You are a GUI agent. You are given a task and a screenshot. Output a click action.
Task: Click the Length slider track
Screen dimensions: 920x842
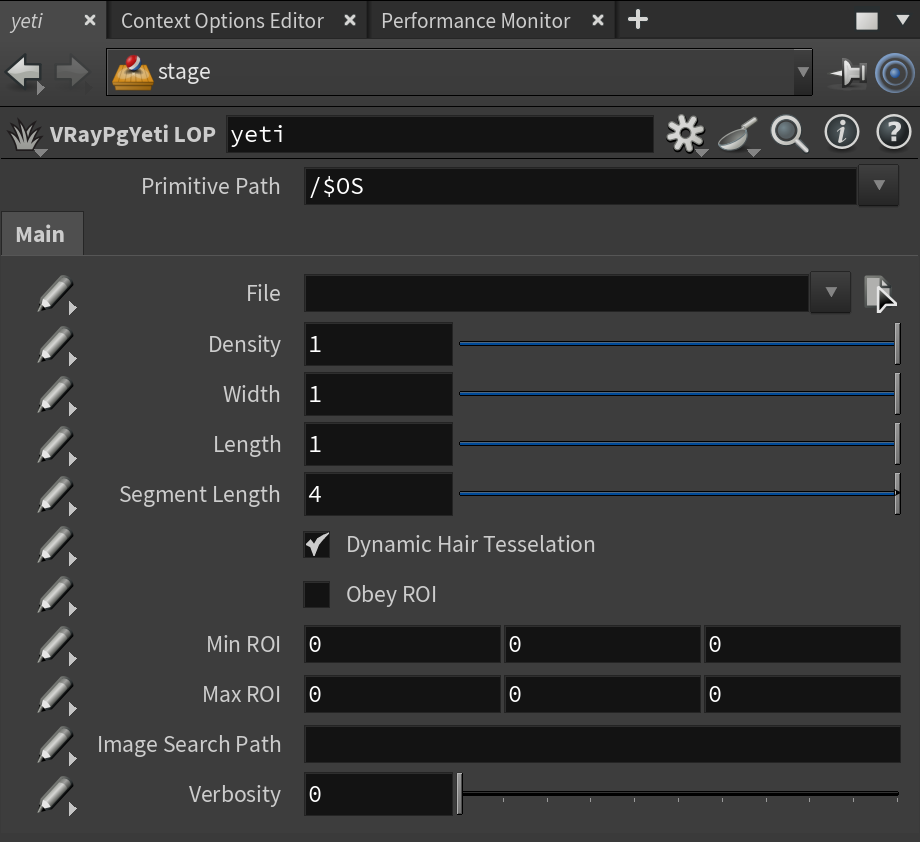679,444
